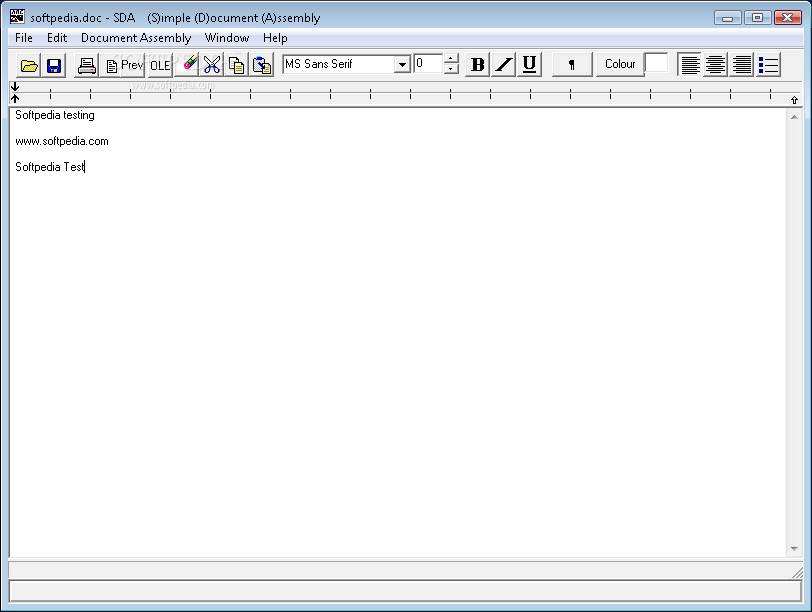Click the bottom status input bar
This screenshot has height=612, width=812.
(405, 591)
